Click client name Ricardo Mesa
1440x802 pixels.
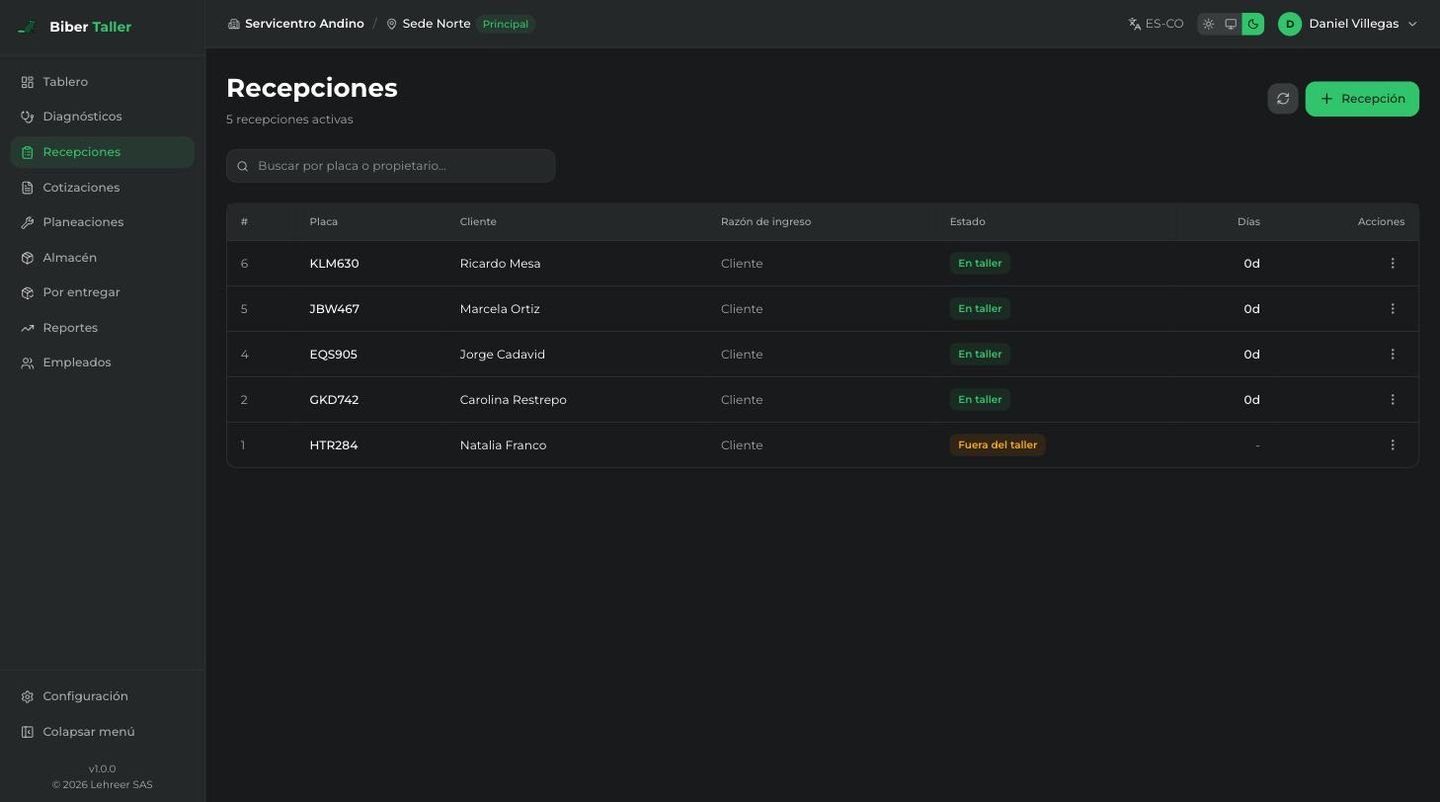(500, 264)
